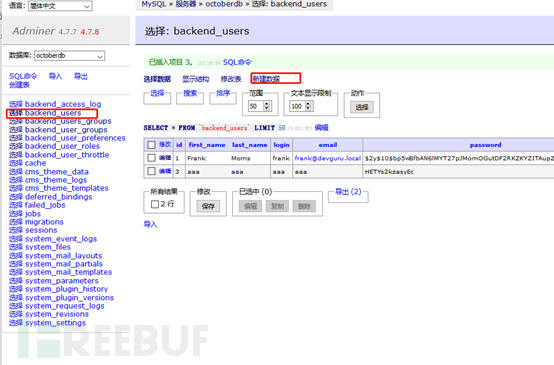
Task: Click the 编辑 button under 已选中
Action: pos(250,206)
